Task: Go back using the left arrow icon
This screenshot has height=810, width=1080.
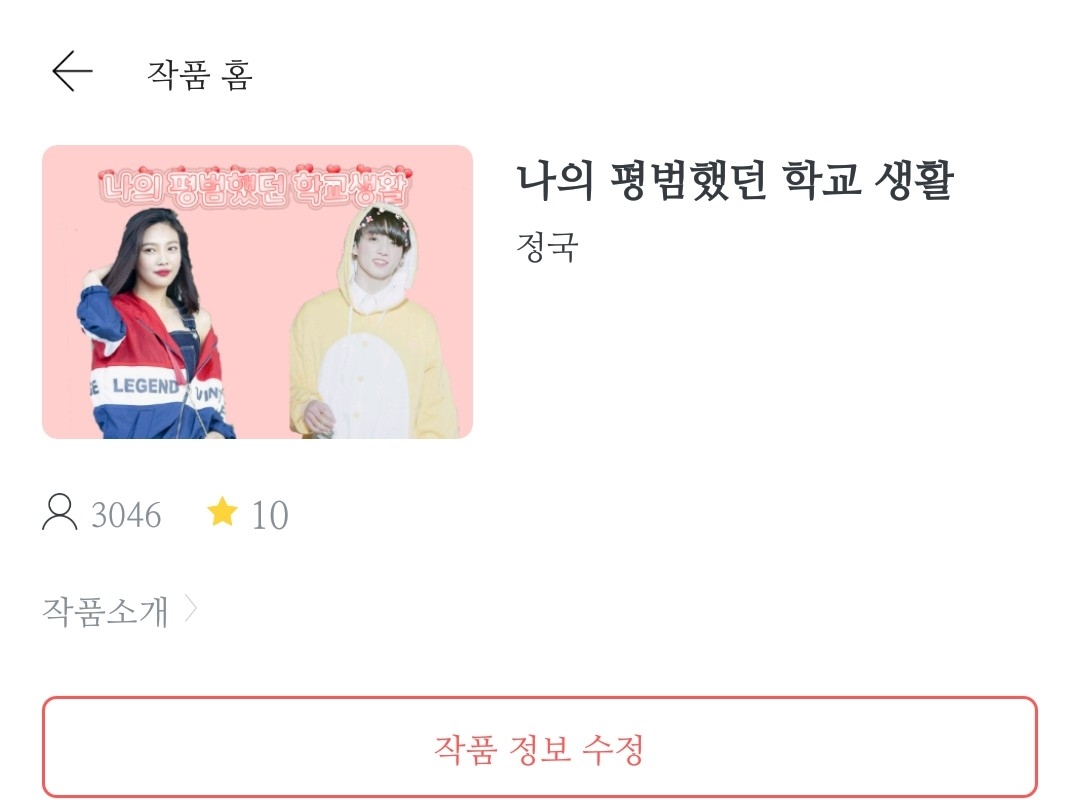Action: [72, 72]
